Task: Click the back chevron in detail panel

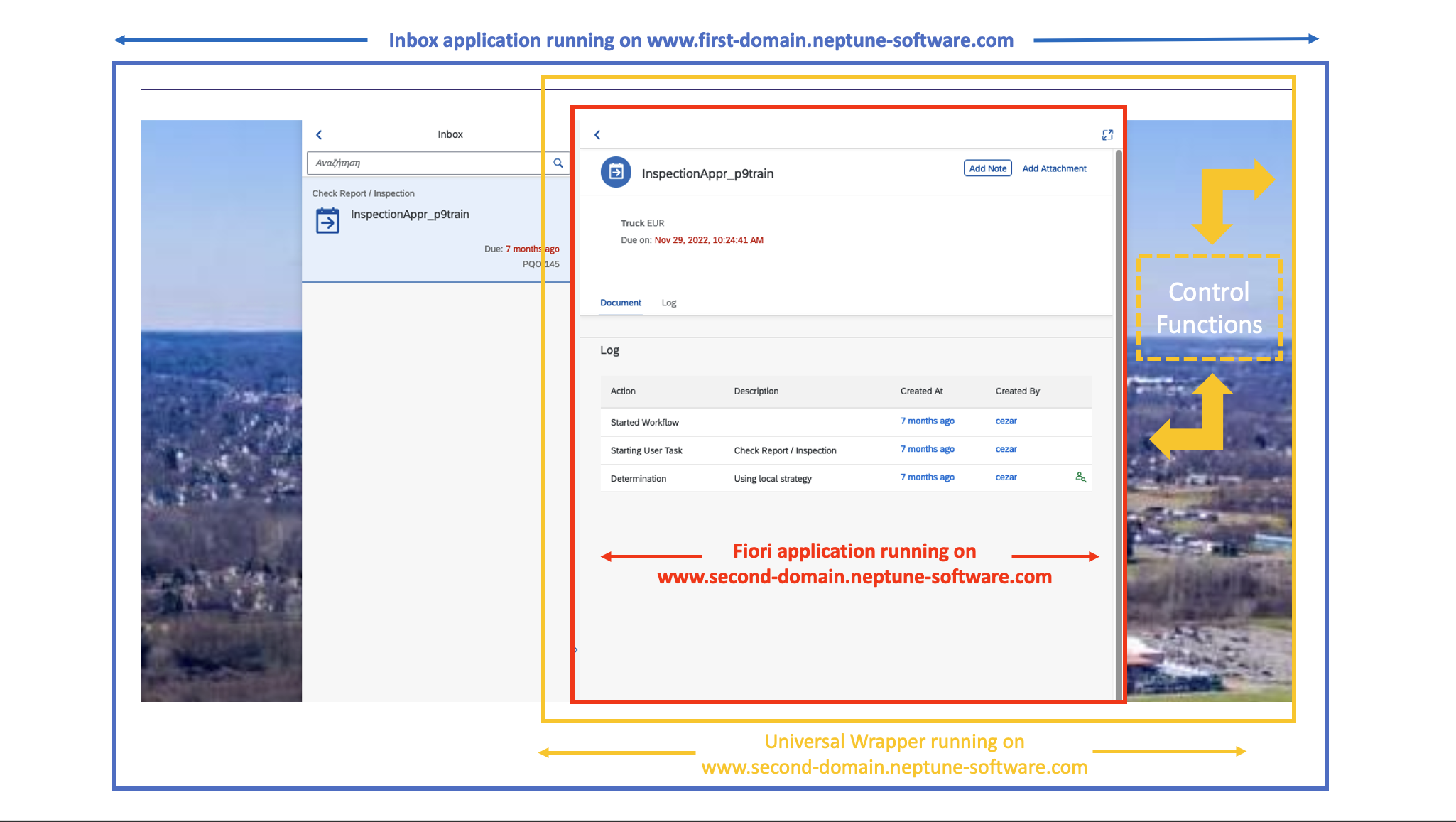Action: [x=597, y=135]
